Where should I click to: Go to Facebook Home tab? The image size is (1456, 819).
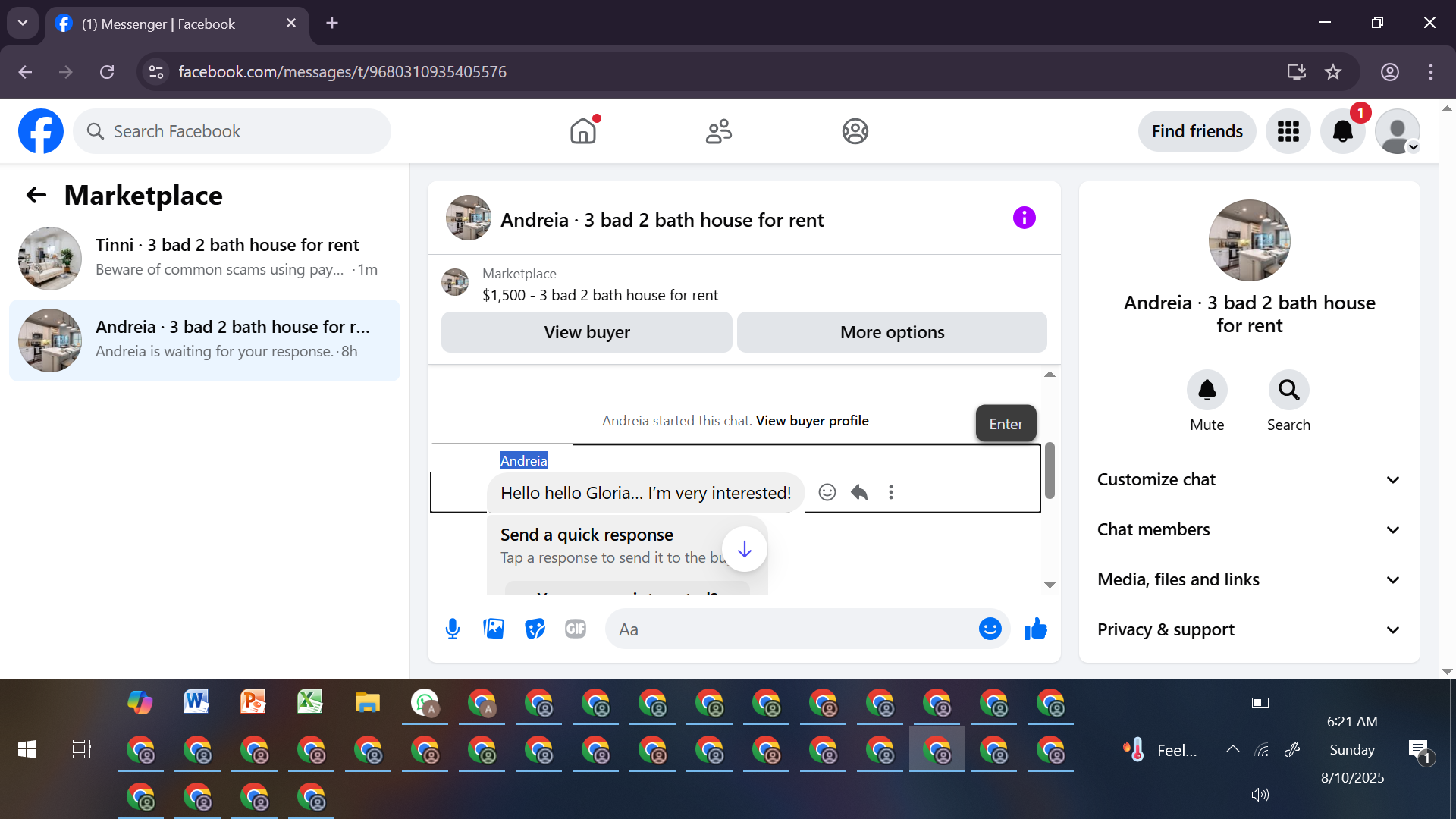tap(583, 131)
